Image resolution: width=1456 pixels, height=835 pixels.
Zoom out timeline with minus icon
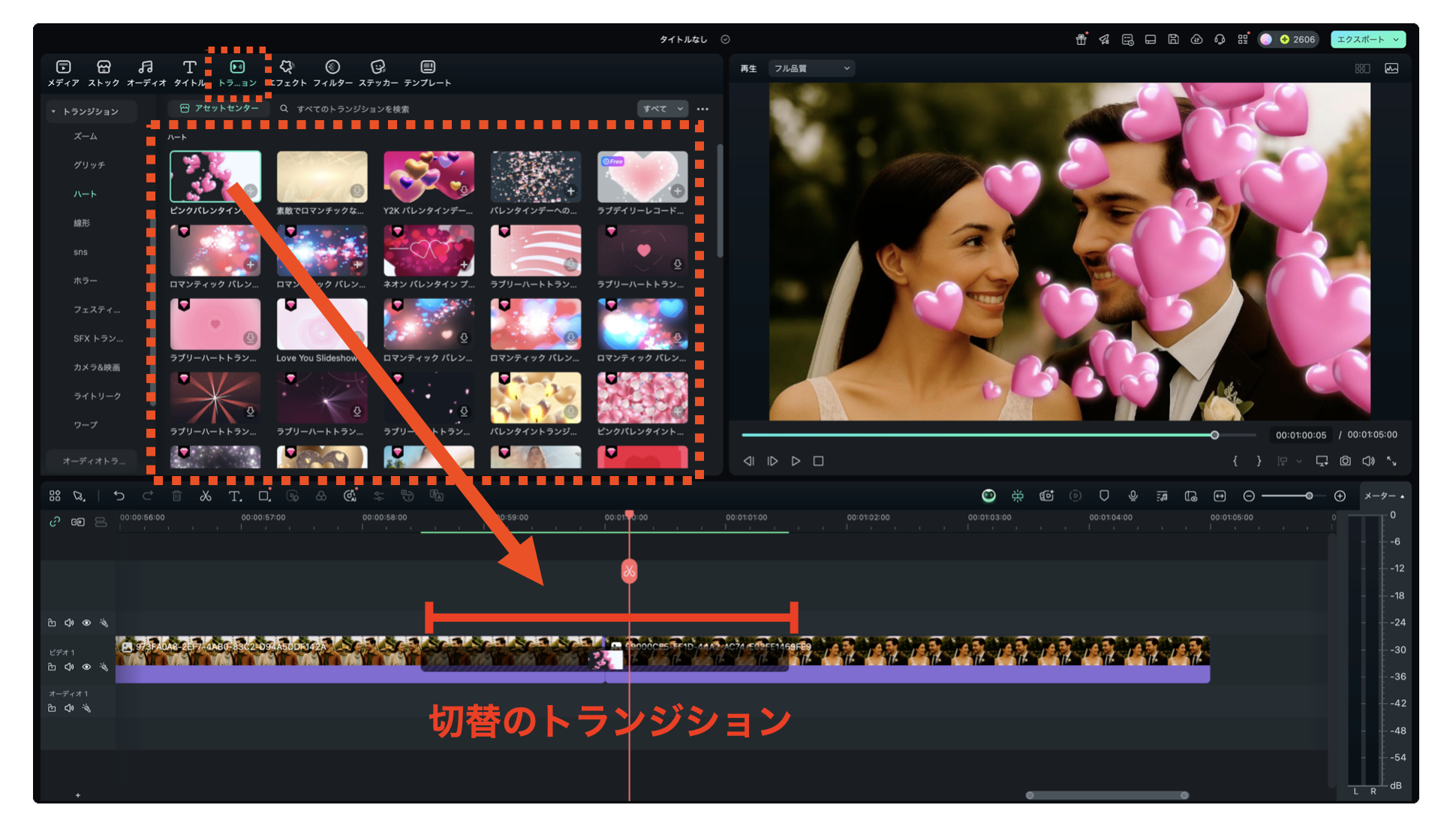tap(1249, 496)
